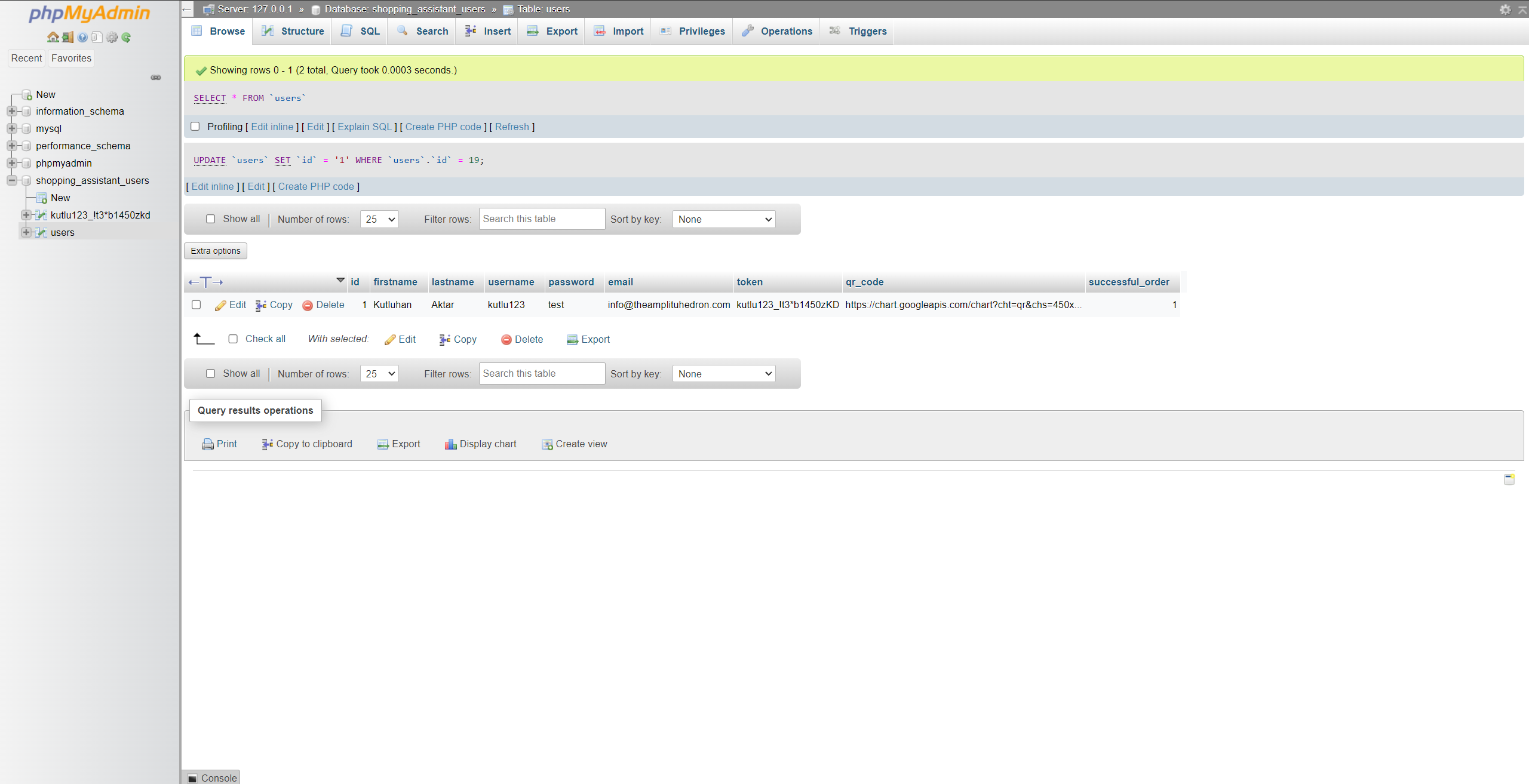Check the row selection checkbox for Kutluhan
This screenshot has width=1529, height=784.
196,304
